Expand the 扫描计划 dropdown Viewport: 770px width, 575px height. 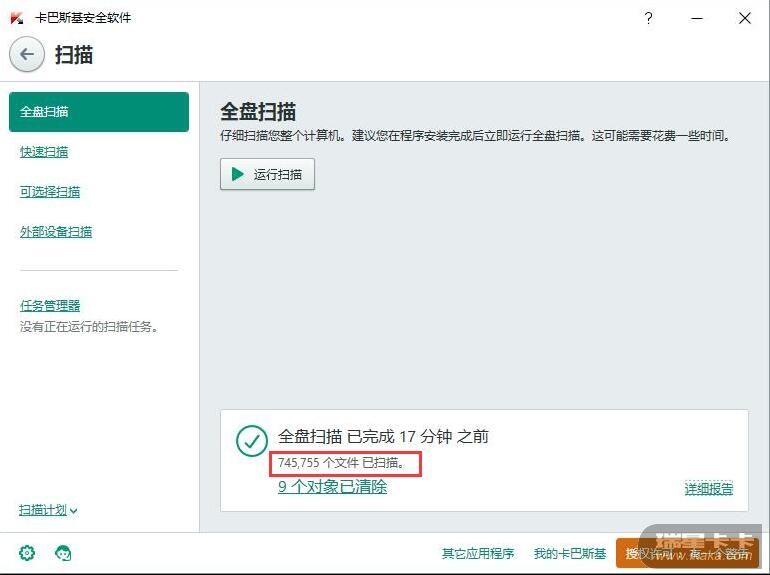coord(48,510)
